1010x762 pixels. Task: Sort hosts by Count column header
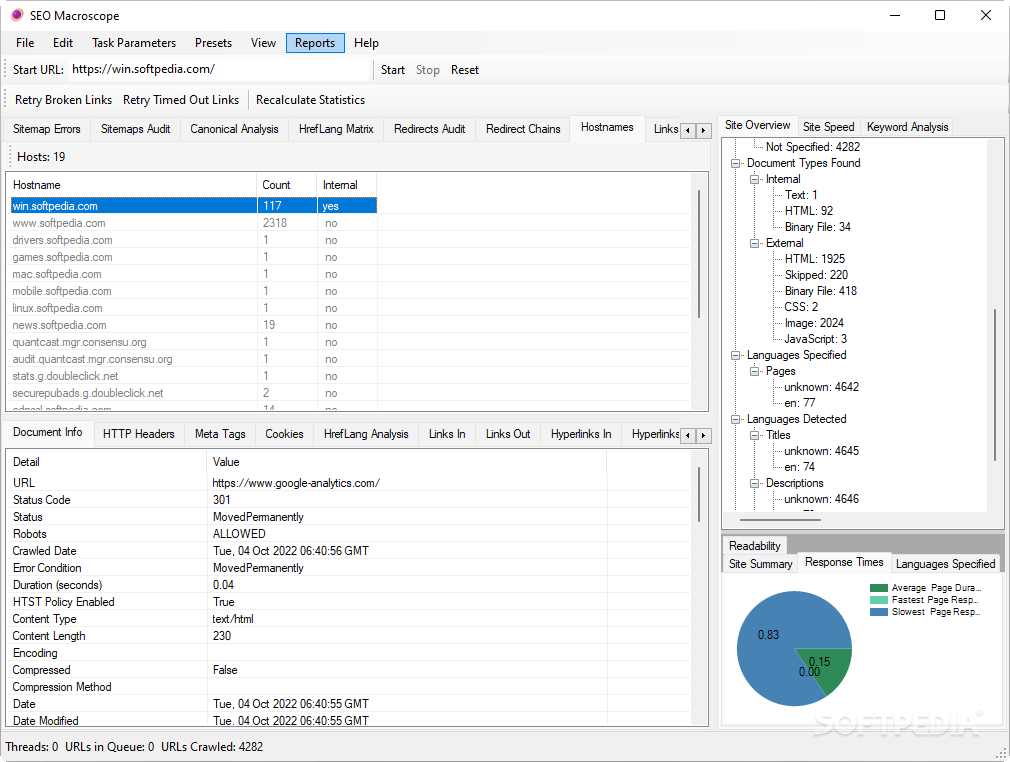287,185
